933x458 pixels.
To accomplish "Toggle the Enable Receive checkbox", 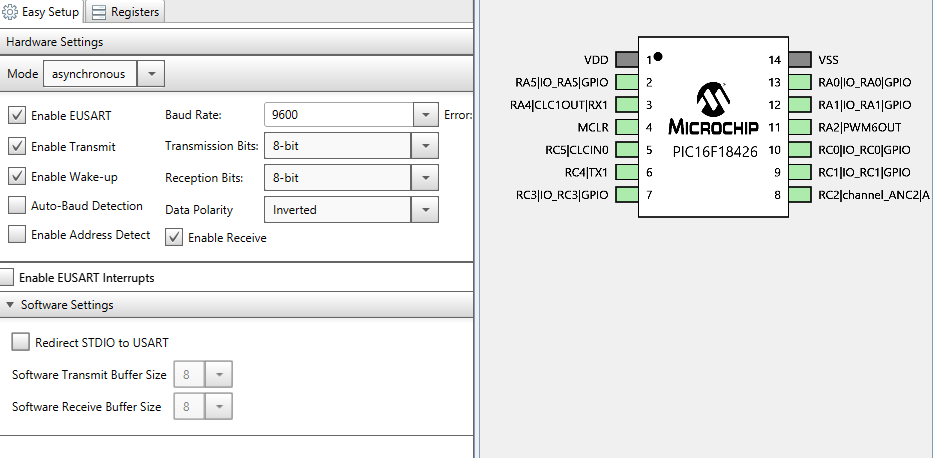I will tap(174, 237).
